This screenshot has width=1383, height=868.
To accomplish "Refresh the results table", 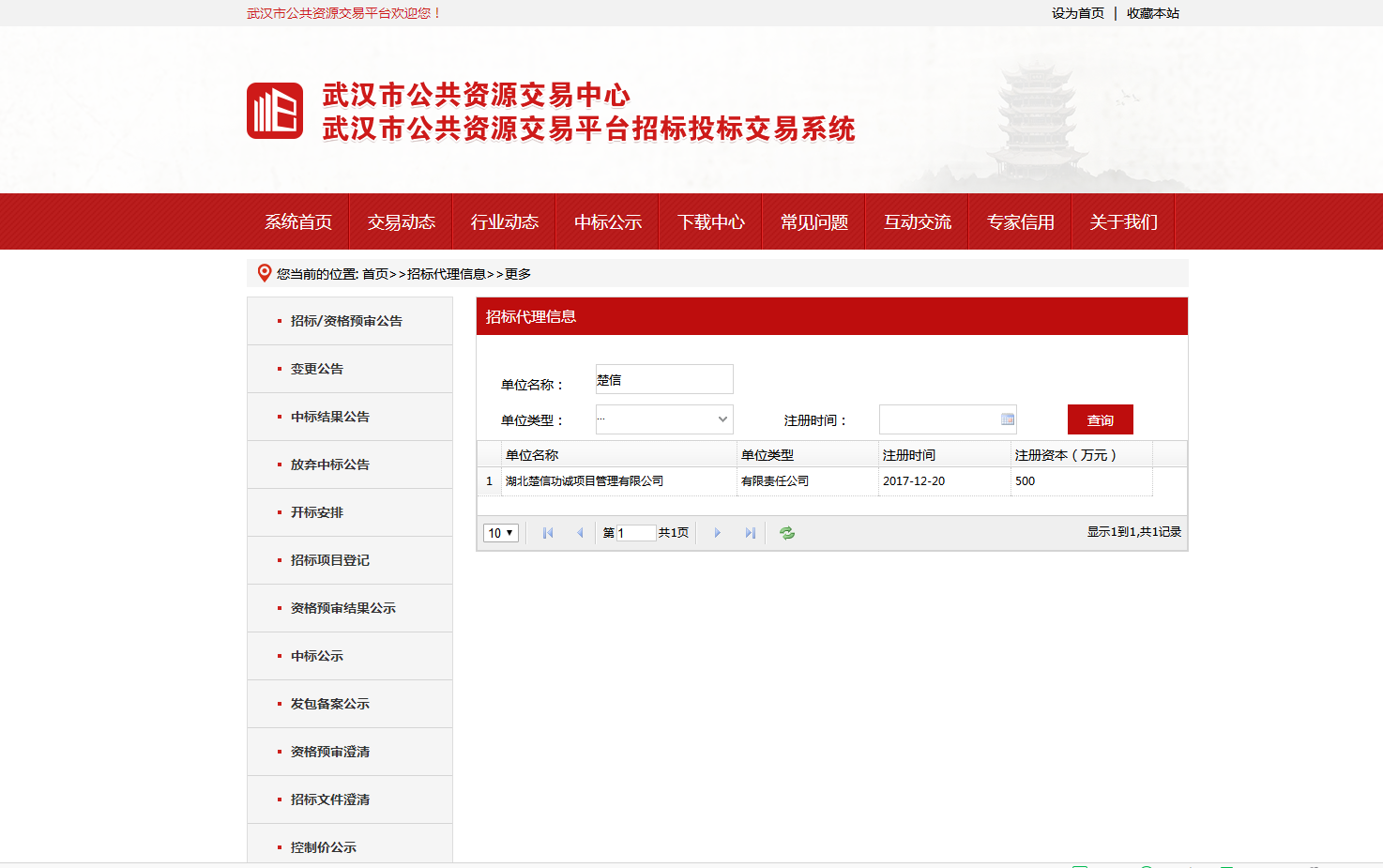I will pos(787,533).
